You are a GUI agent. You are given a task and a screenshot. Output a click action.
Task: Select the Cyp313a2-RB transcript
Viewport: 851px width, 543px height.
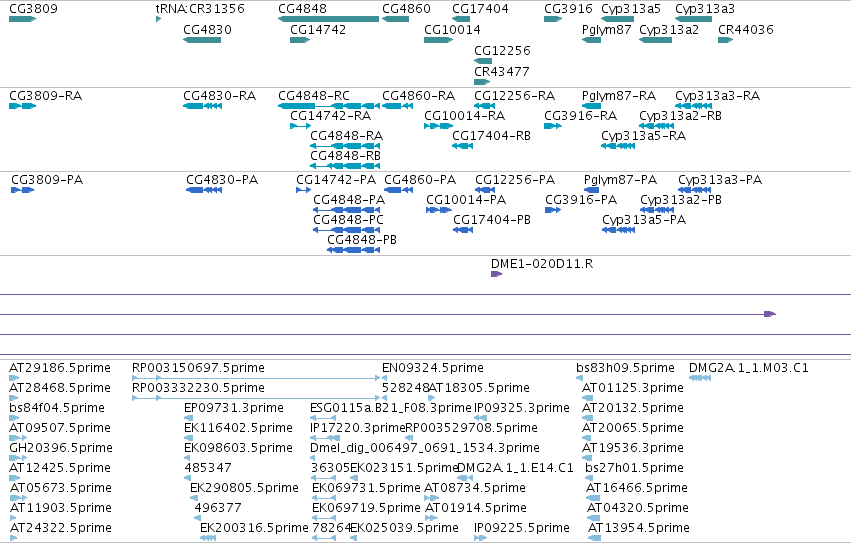coord(657,126)
